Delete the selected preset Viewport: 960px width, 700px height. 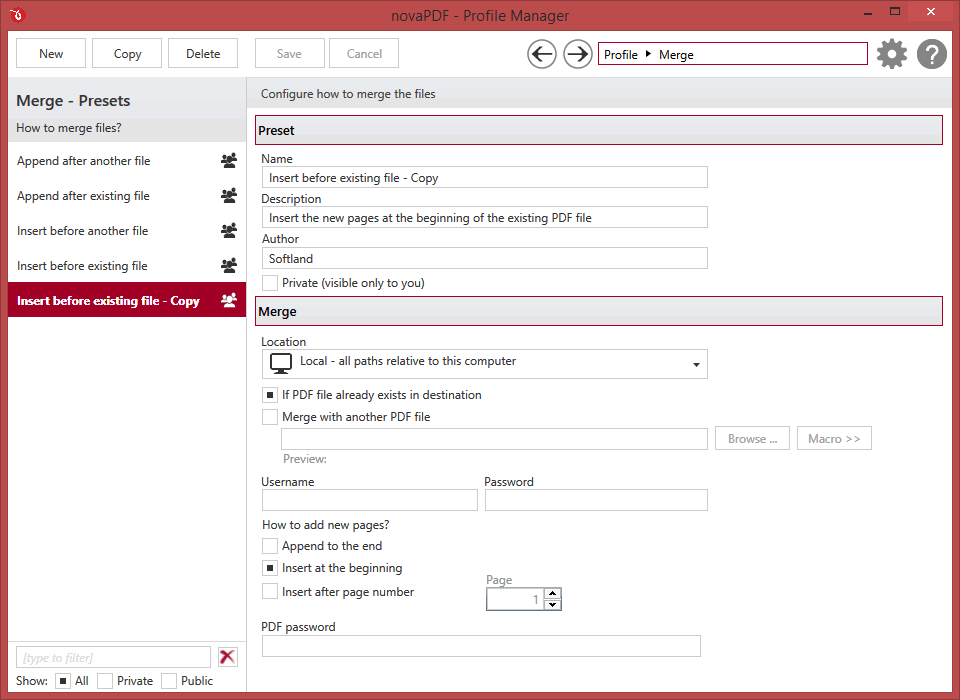click(203, 53)
